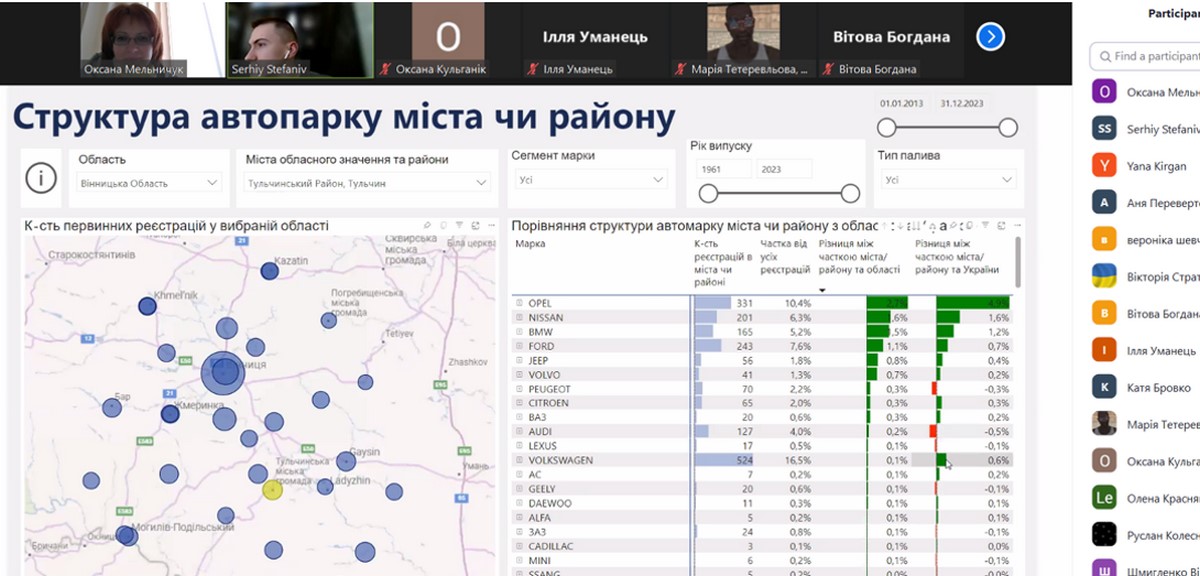Expand the OPEL row in the table

[x=520, y=303]
